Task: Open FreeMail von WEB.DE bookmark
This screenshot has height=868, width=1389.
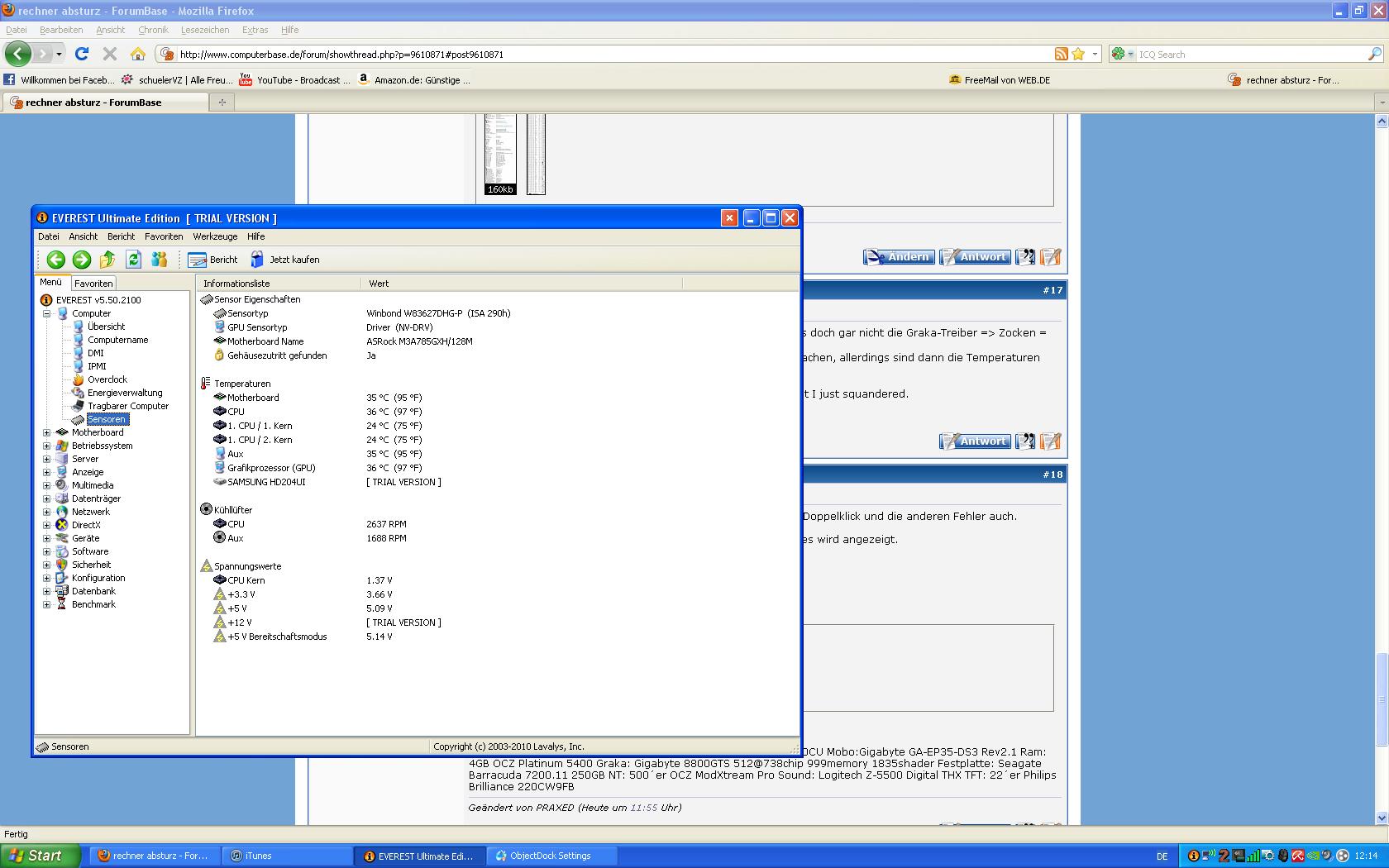Action: [x=1000, y=80]
